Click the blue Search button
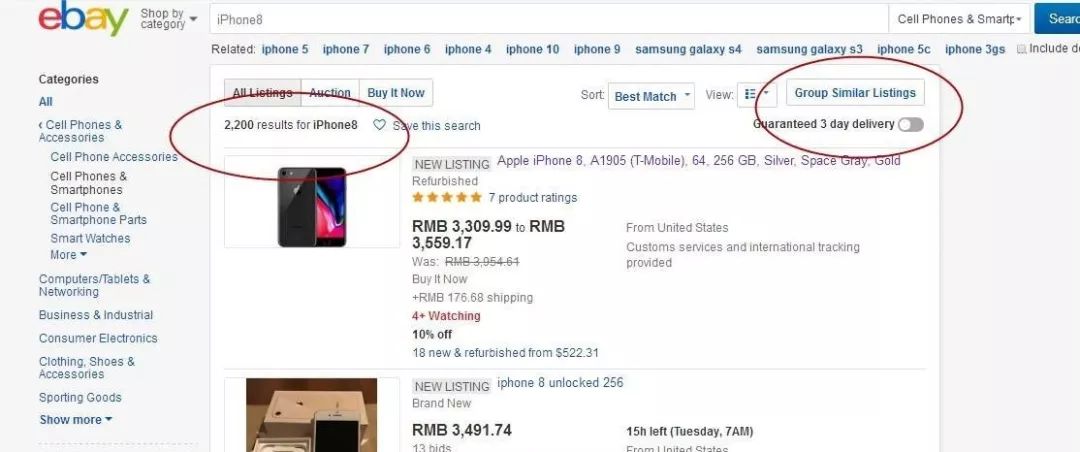 point(1057,19)
